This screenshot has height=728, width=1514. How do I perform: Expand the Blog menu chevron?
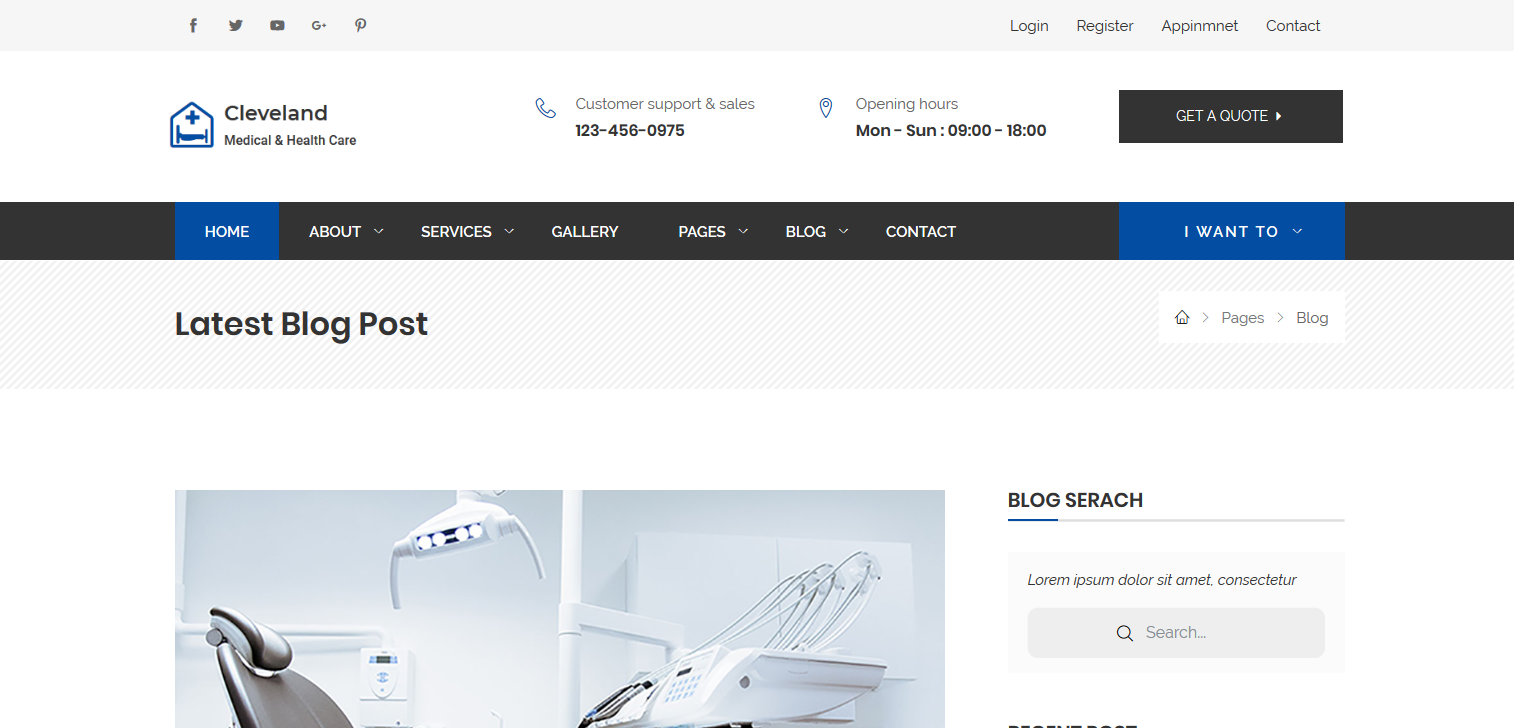[x=843, y=231]
